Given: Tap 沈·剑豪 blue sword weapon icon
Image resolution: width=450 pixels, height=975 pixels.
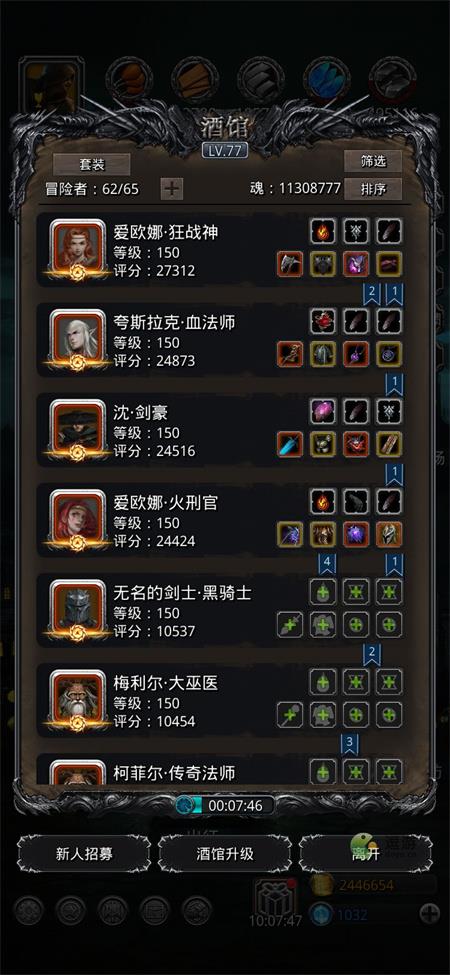Looking at the screenshot, I should (x=290, y=445).
